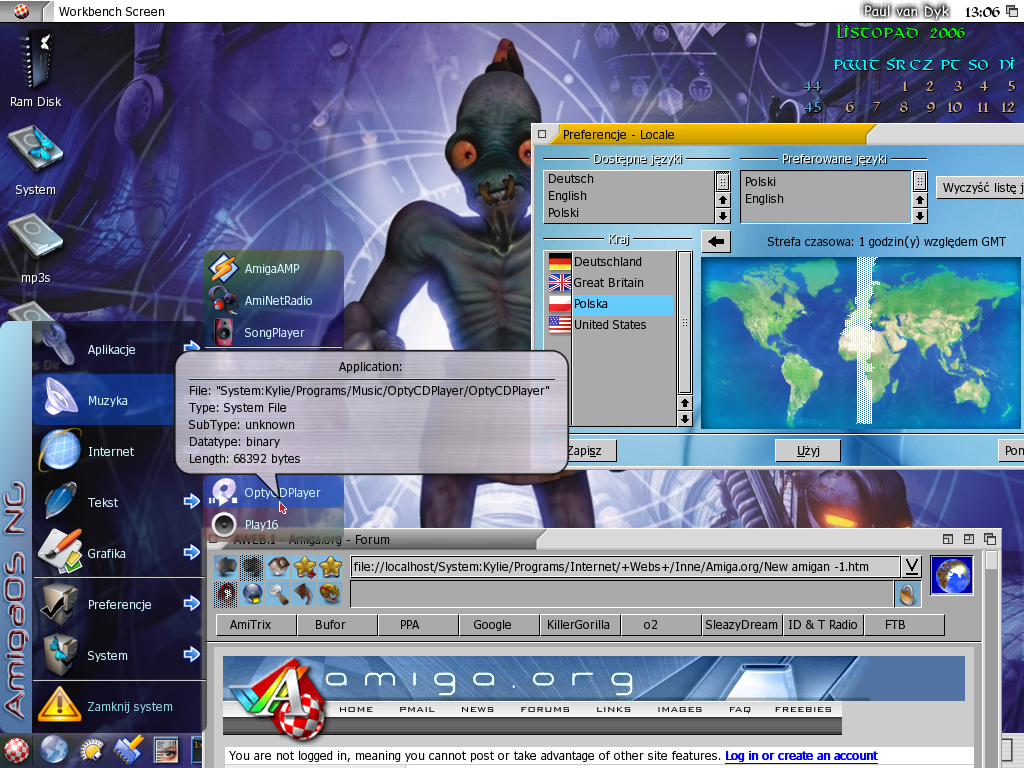1024x768 pixels.
Task: Select Polski in the preferred languages list
Action: 825,182
